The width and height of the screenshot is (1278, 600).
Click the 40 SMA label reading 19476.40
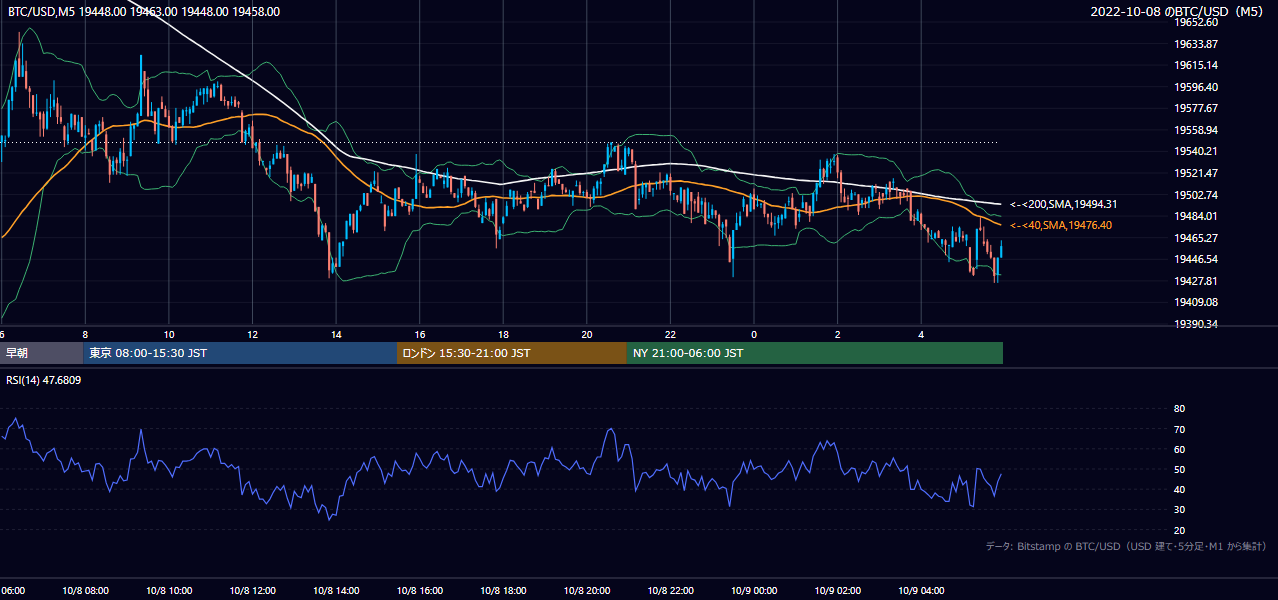click(x=1060, y=225)
